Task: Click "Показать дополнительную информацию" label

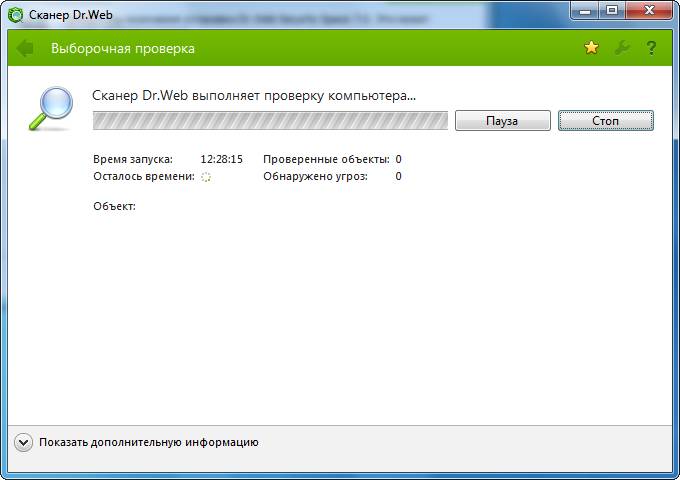Action: (149, 442)
